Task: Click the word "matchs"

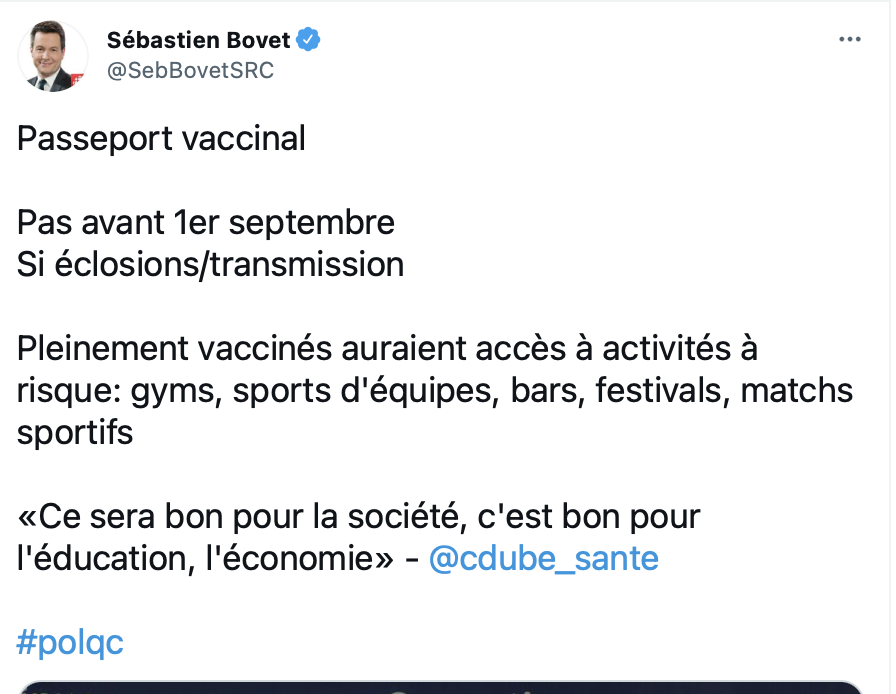Action: coord(797,390)
